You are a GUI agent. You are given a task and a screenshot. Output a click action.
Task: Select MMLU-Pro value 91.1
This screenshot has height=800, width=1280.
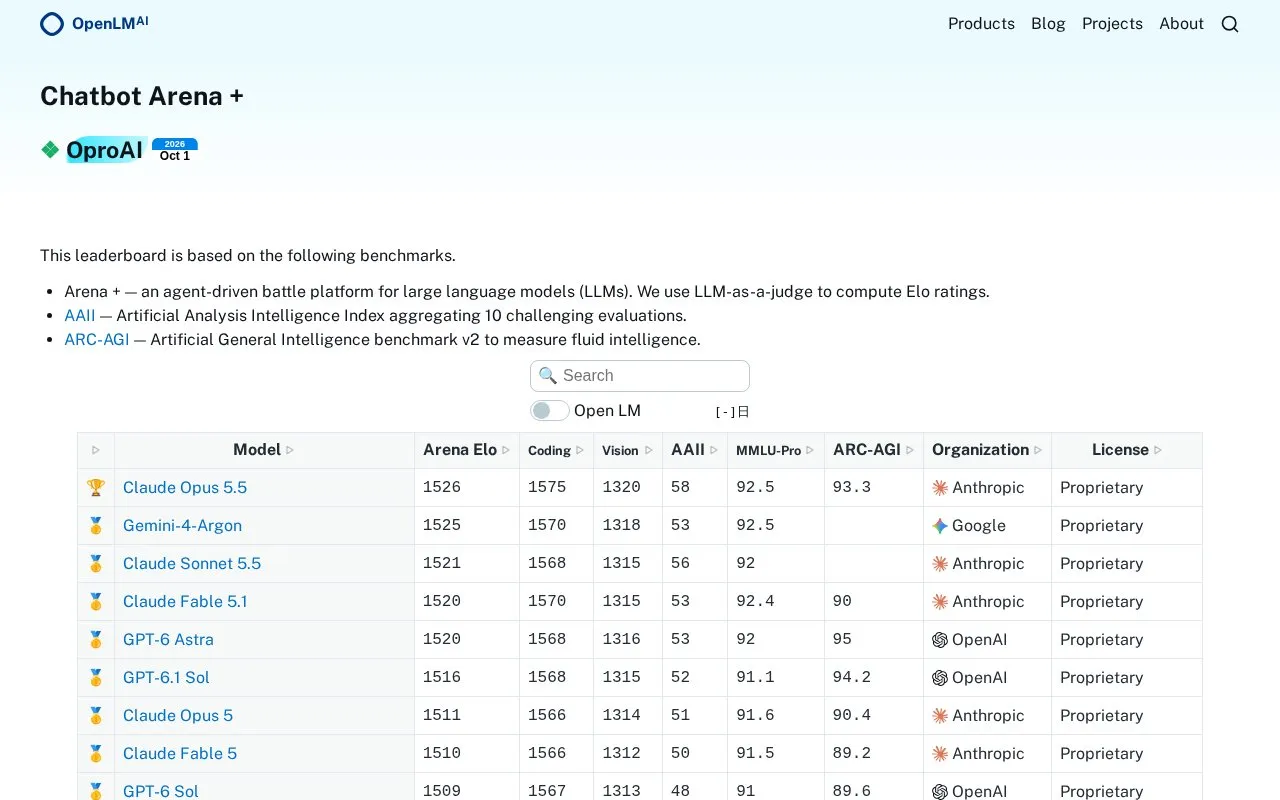tap(755, 678)
